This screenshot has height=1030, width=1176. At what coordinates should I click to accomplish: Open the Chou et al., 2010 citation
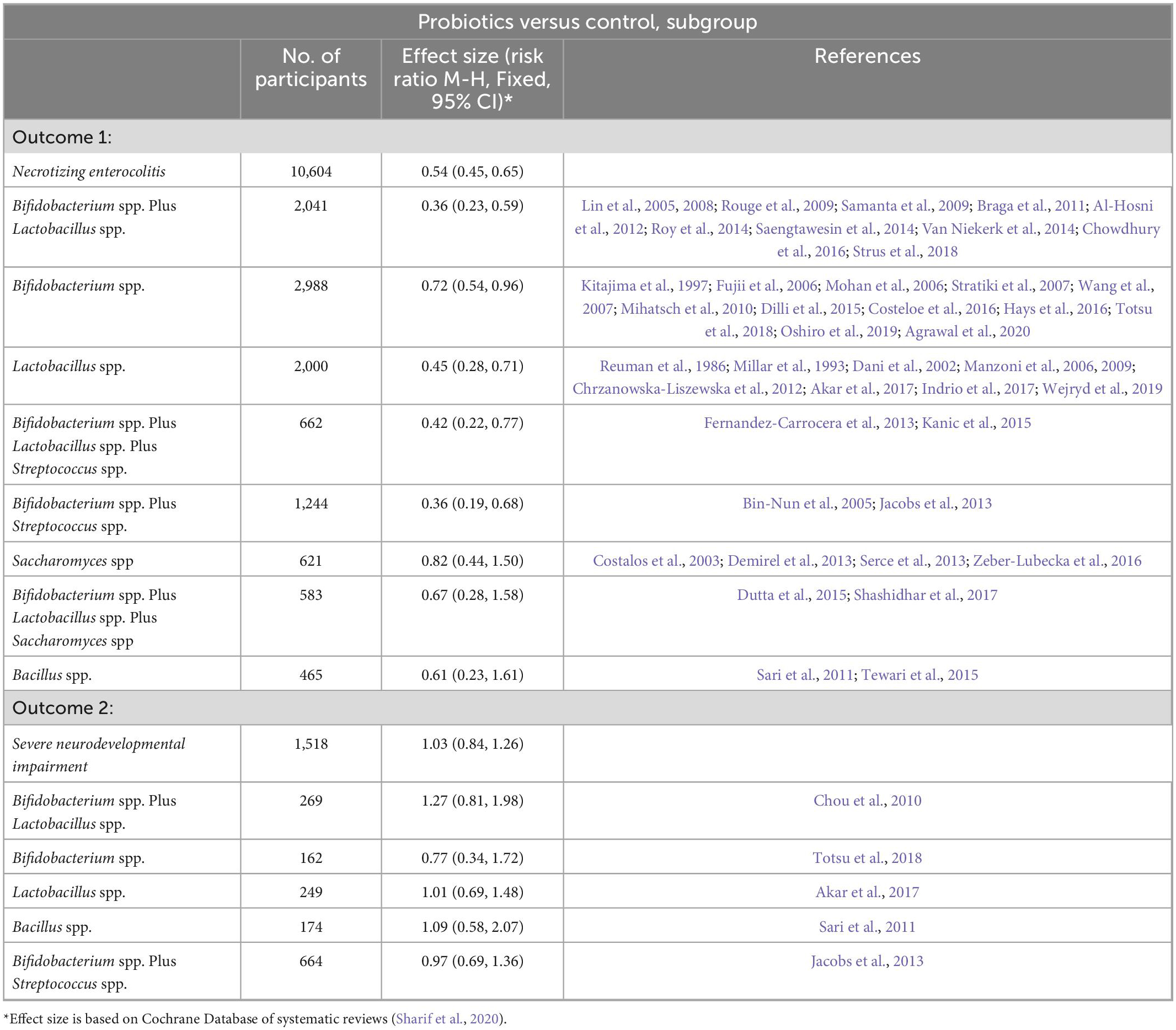tap(867, 801)
